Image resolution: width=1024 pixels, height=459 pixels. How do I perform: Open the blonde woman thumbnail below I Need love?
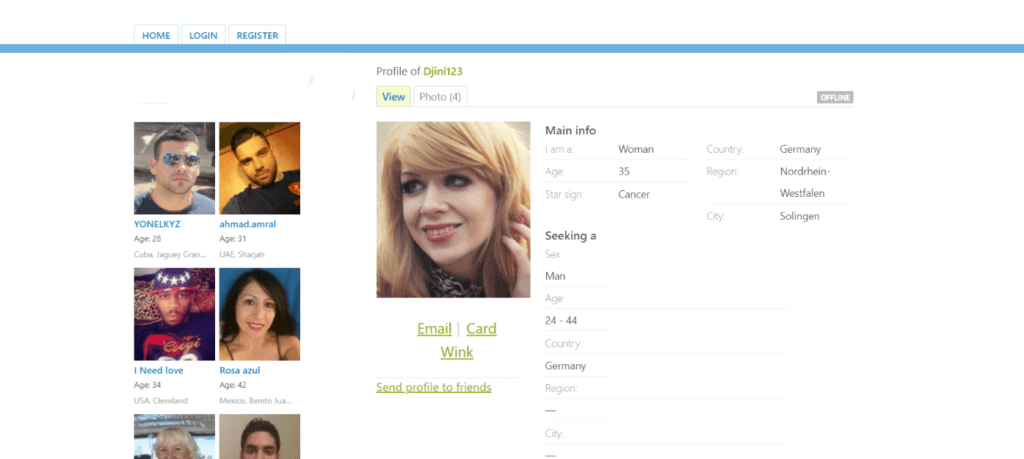tap(174, 436)
